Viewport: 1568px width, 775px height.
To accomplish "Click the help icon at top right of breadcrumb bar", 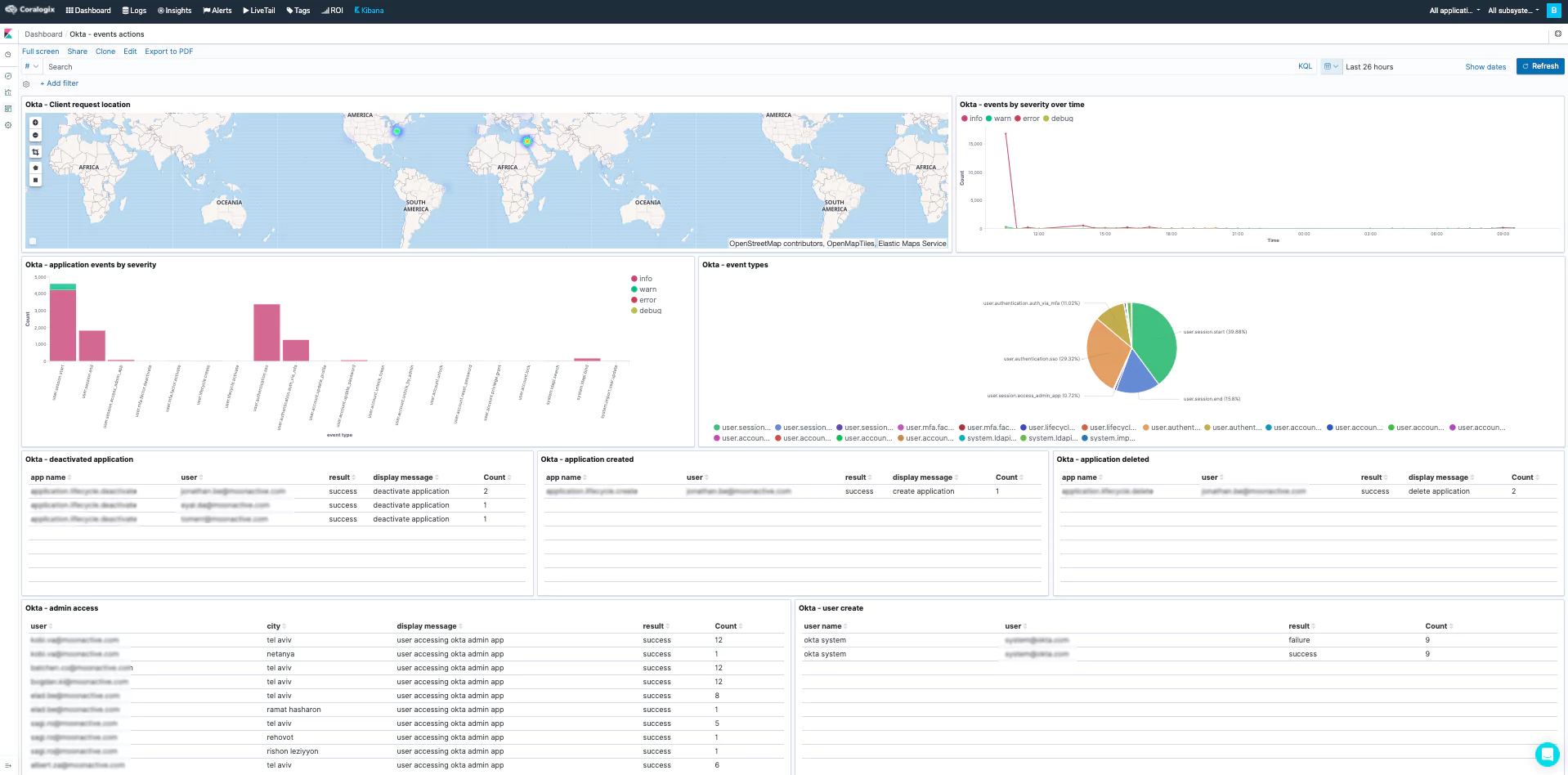I will [1557, 34].
